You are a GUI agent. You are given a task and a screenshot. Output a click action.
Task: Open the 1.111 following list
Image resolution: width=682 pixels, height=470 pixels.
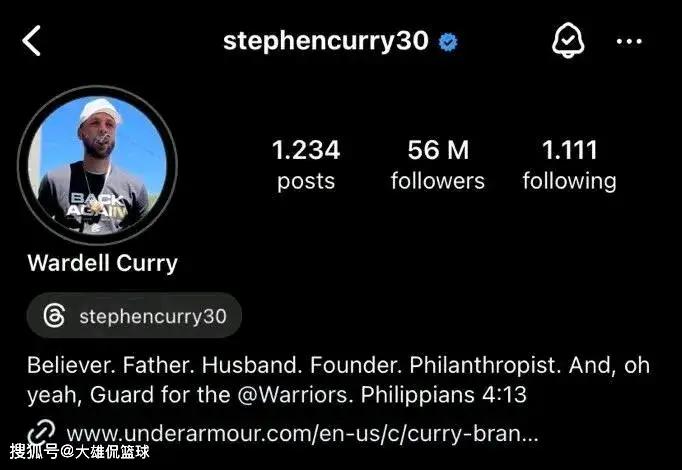569,166
